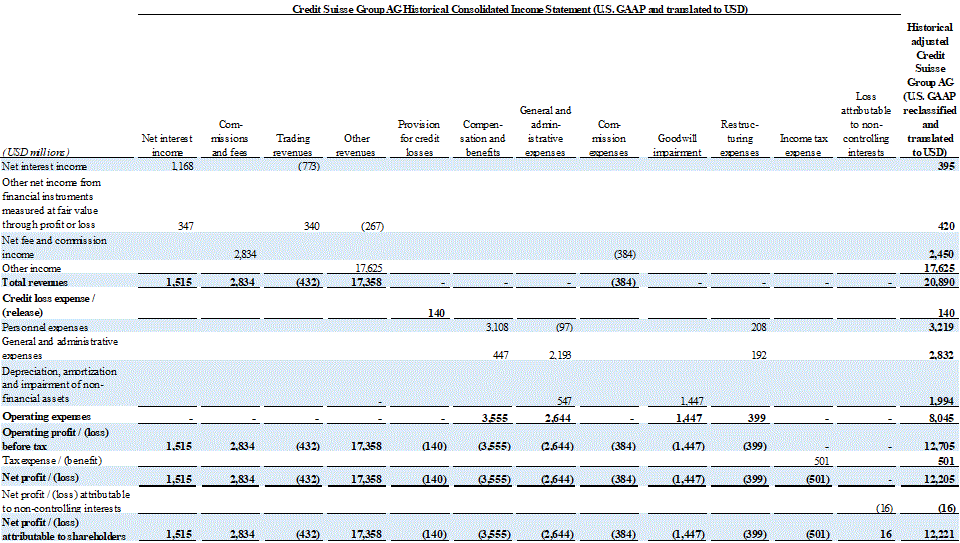960x543 pixels.
Task: Select the '(USD millions)' unit label
Action: tap(36, 152)
